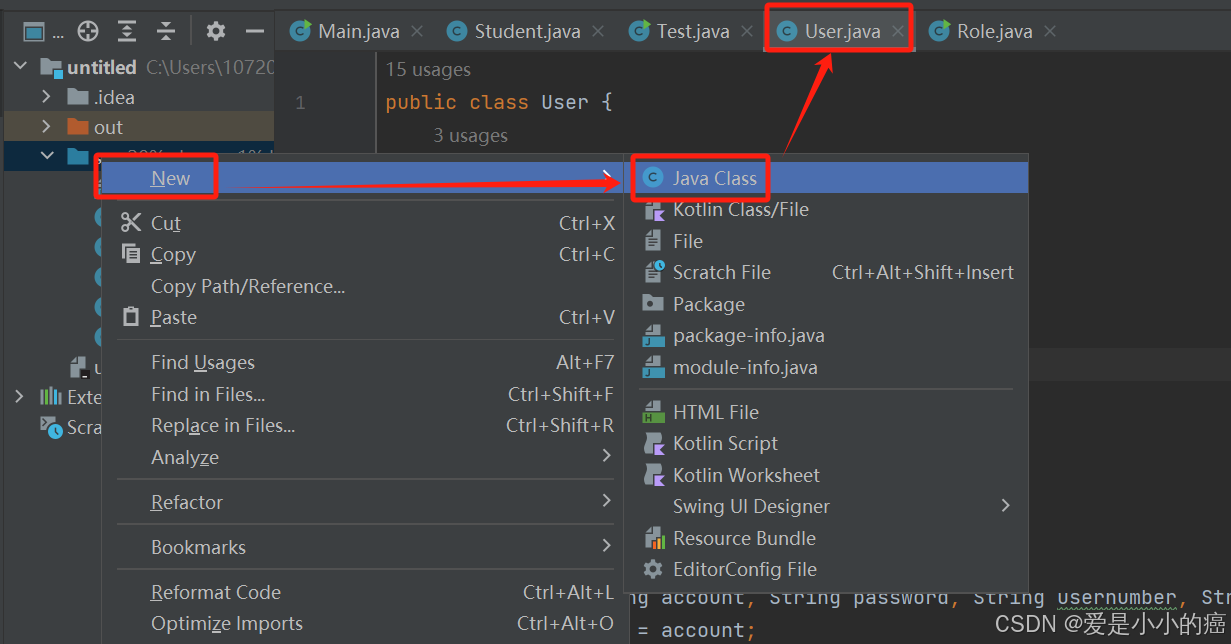
Task: Click the Scratch File icon
Action: click(653, 272)
